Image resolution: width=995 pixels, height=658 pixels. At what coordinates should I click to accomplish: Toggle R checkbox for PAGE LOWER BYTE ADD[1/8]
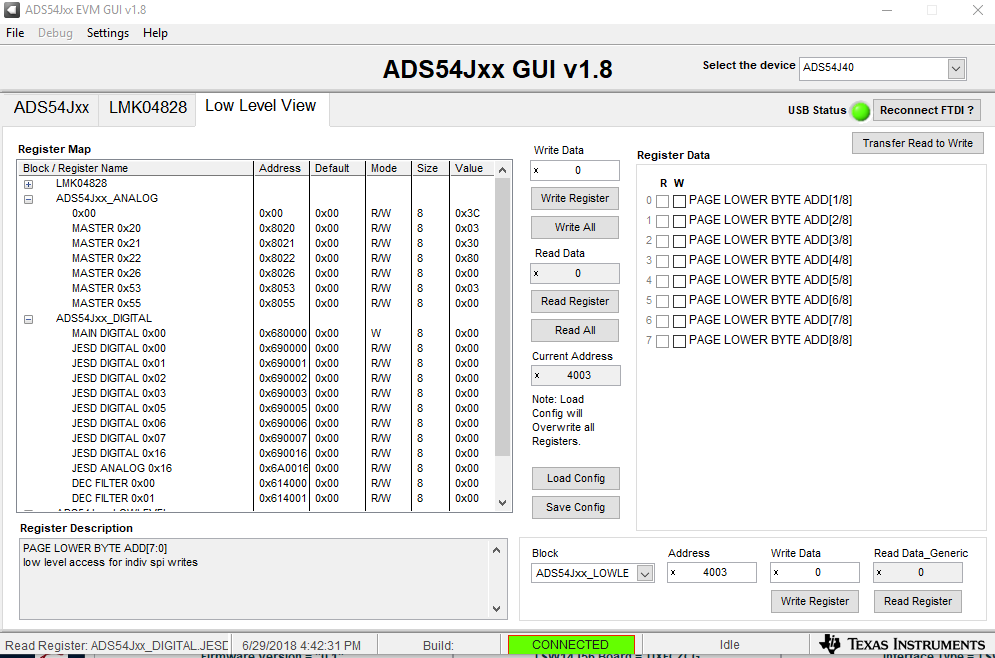662,201
